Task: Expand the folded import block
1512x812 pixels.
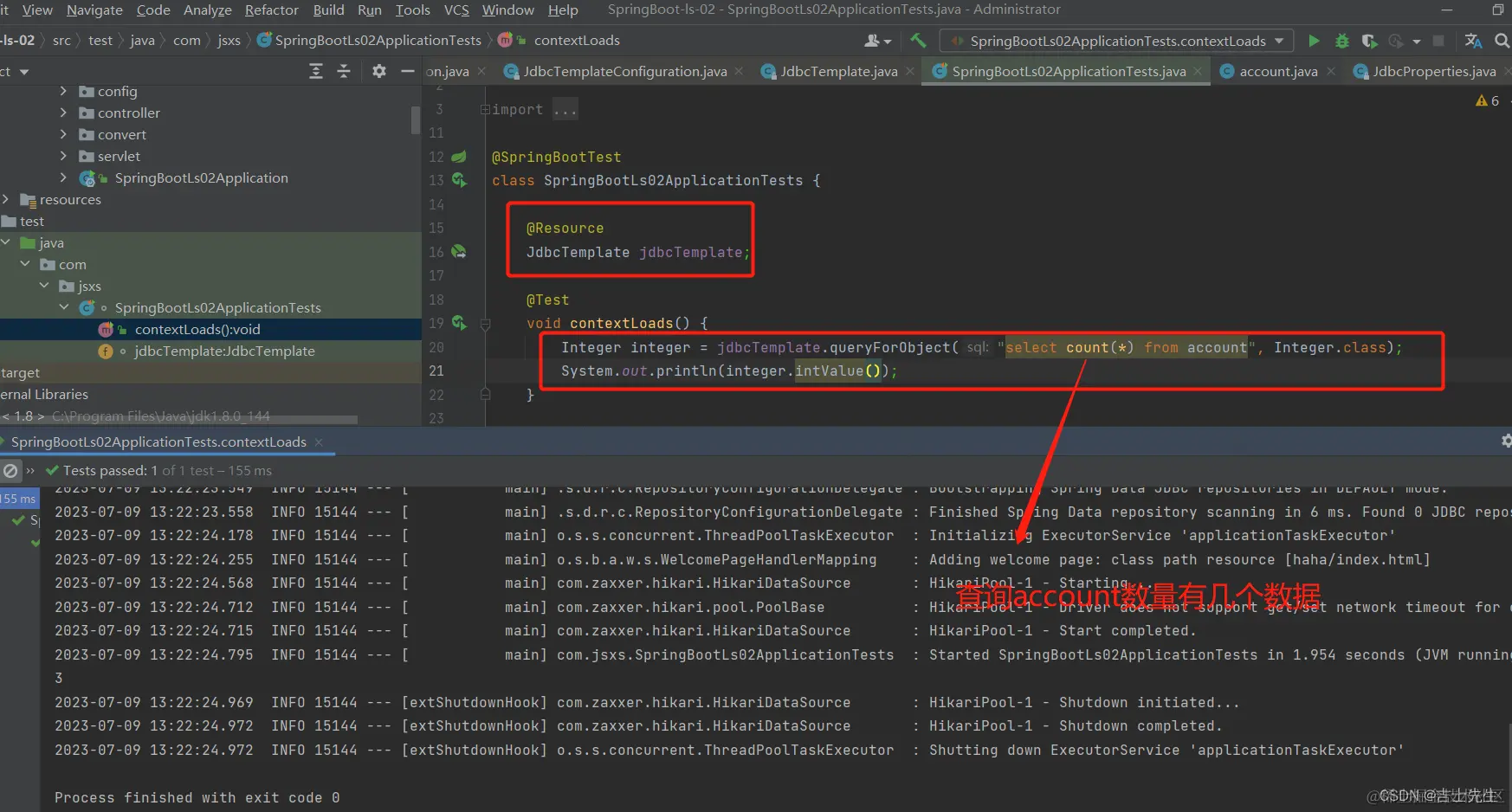Action: pos(485,110)
